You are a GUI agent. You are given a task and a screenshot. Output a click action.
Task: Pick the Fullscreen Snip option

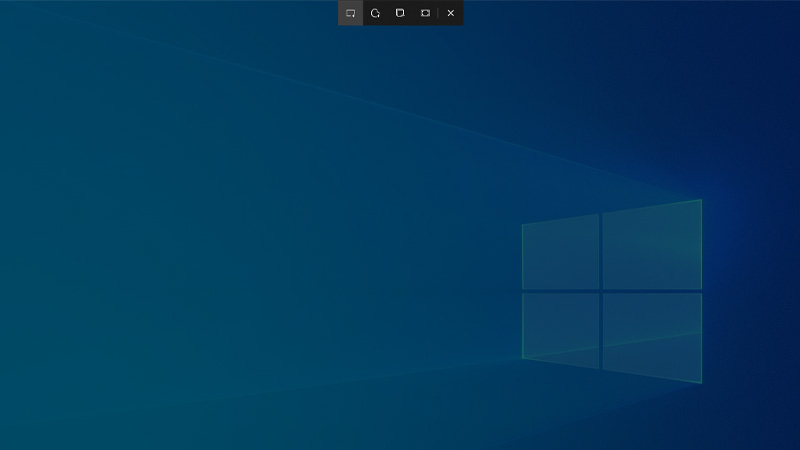coord(426,13)
